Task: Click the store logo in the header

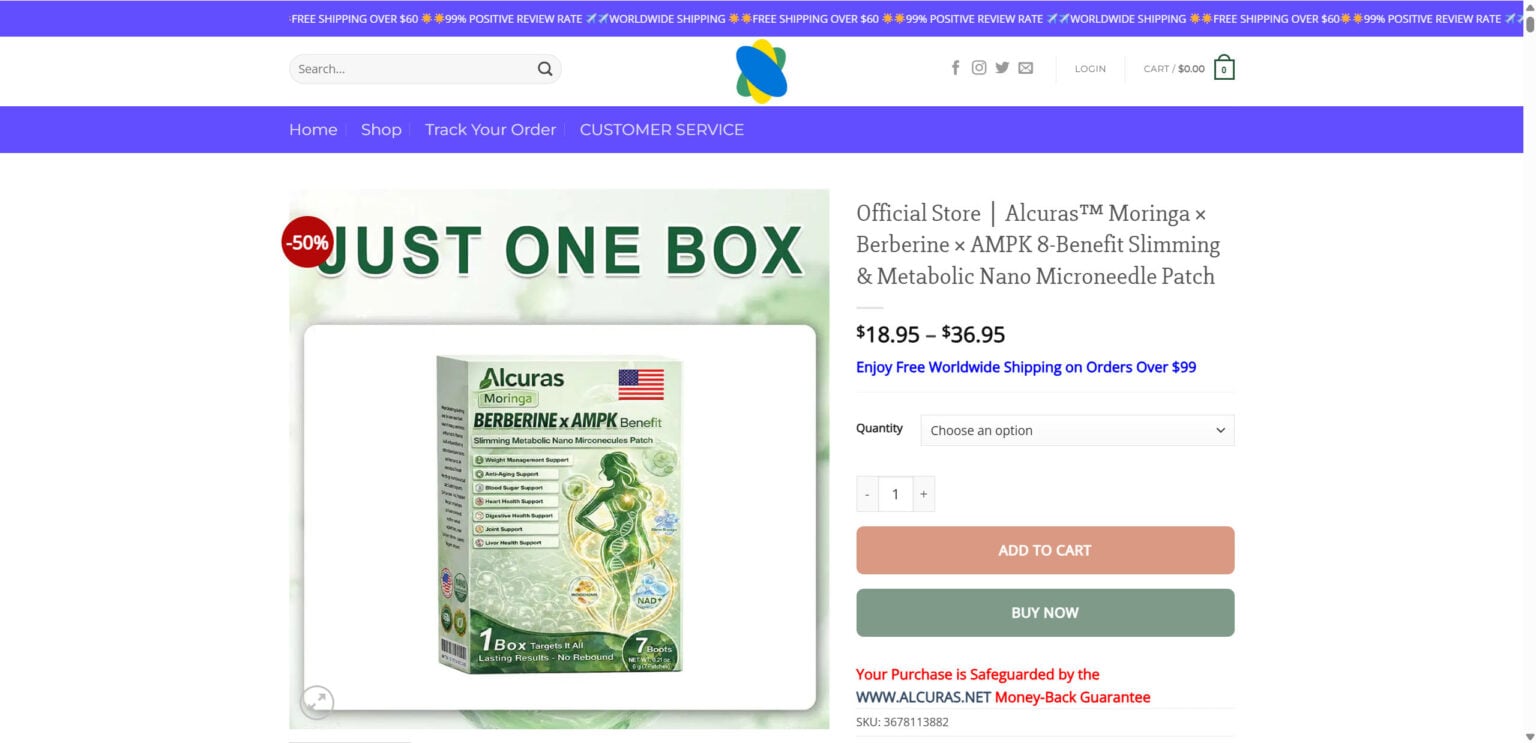Action: tap(762, 71)
